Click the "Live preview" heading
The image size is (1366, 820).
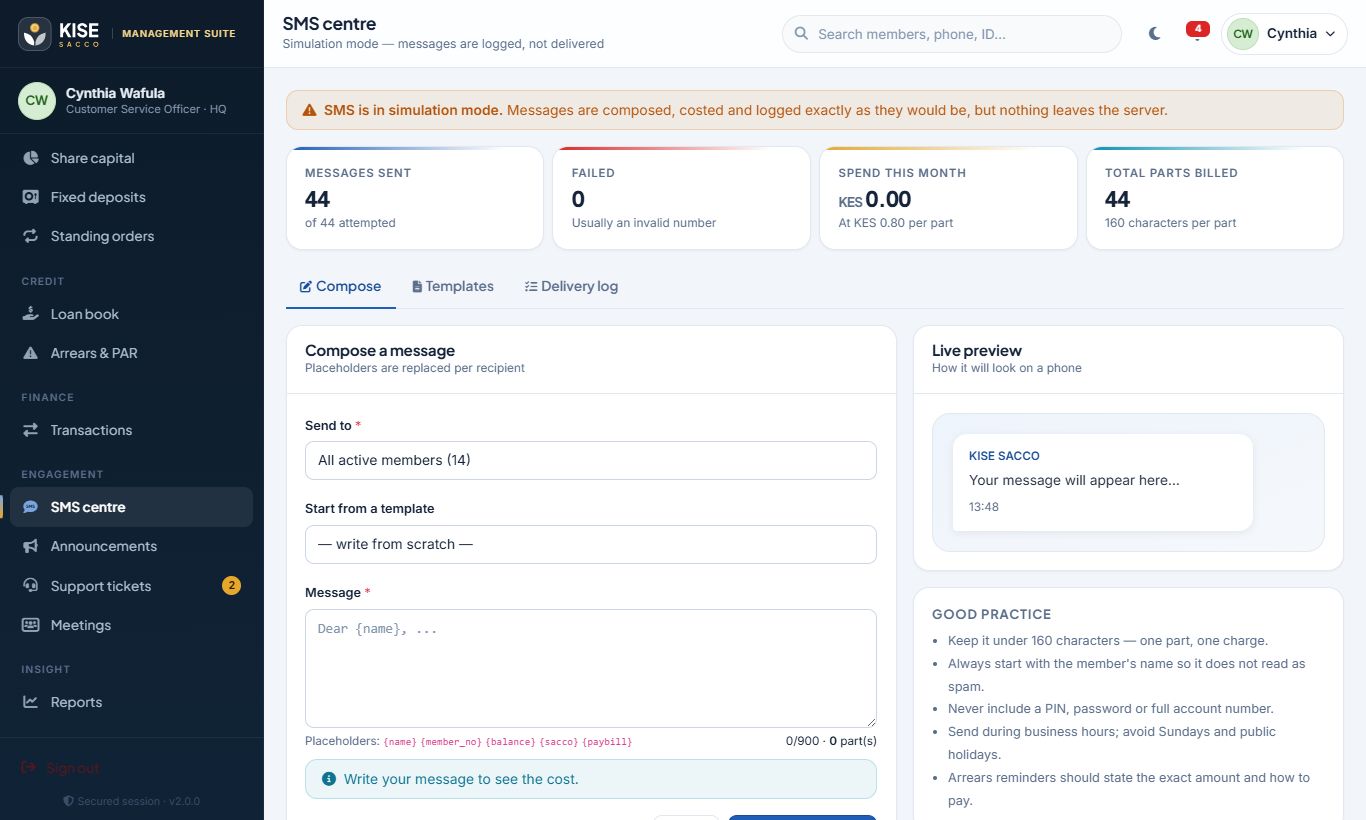click(977, 350)
